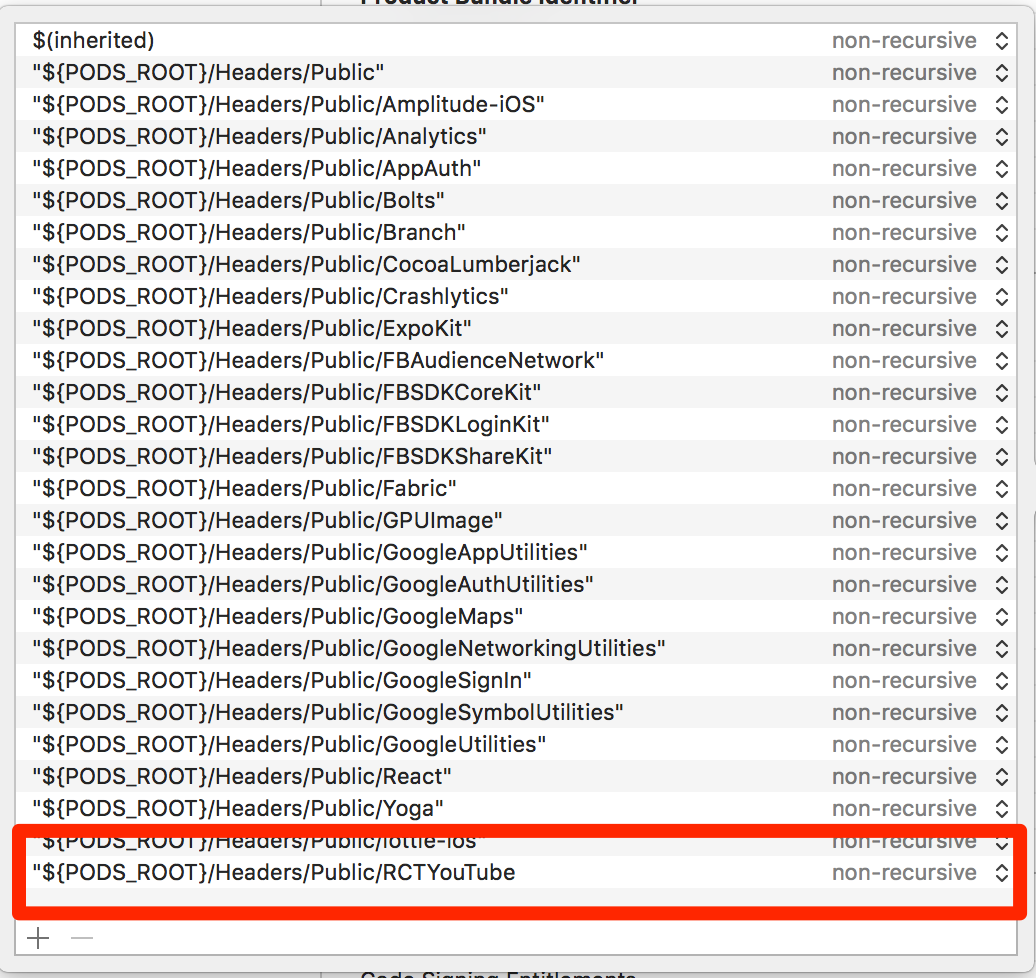Select the Headers/Public/FBSDKCoreKit path entry
1036x978 pixels.
286,393
